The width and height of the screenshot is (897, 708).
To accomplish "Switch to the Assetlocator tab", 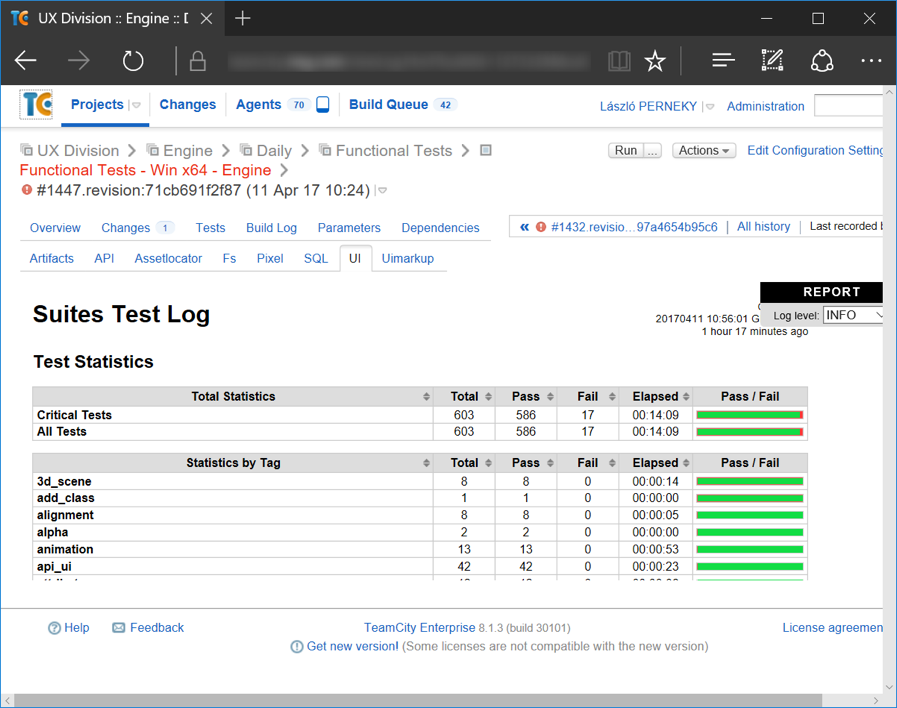I will coord(168,258).
